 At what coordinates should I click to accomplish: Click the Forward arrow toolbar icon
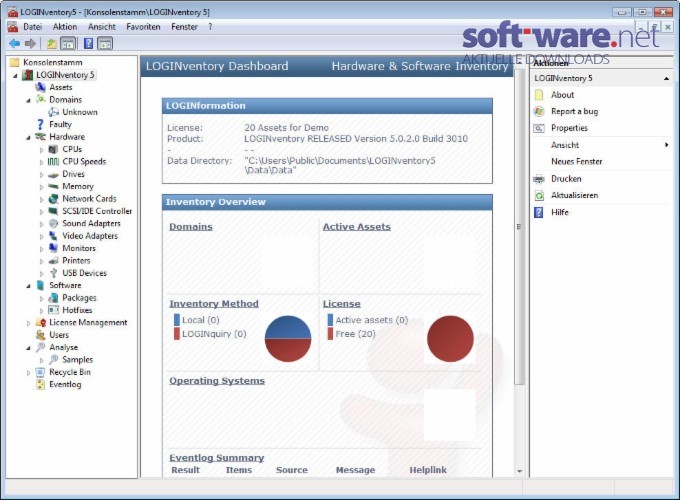30,43
